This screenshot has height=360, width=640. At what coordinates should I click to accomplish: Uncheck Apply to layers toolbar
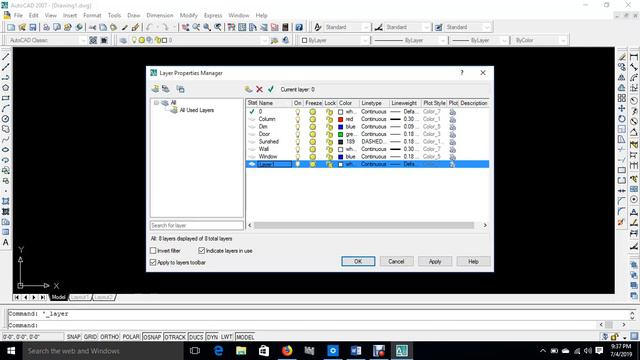(x=153, y=262)
